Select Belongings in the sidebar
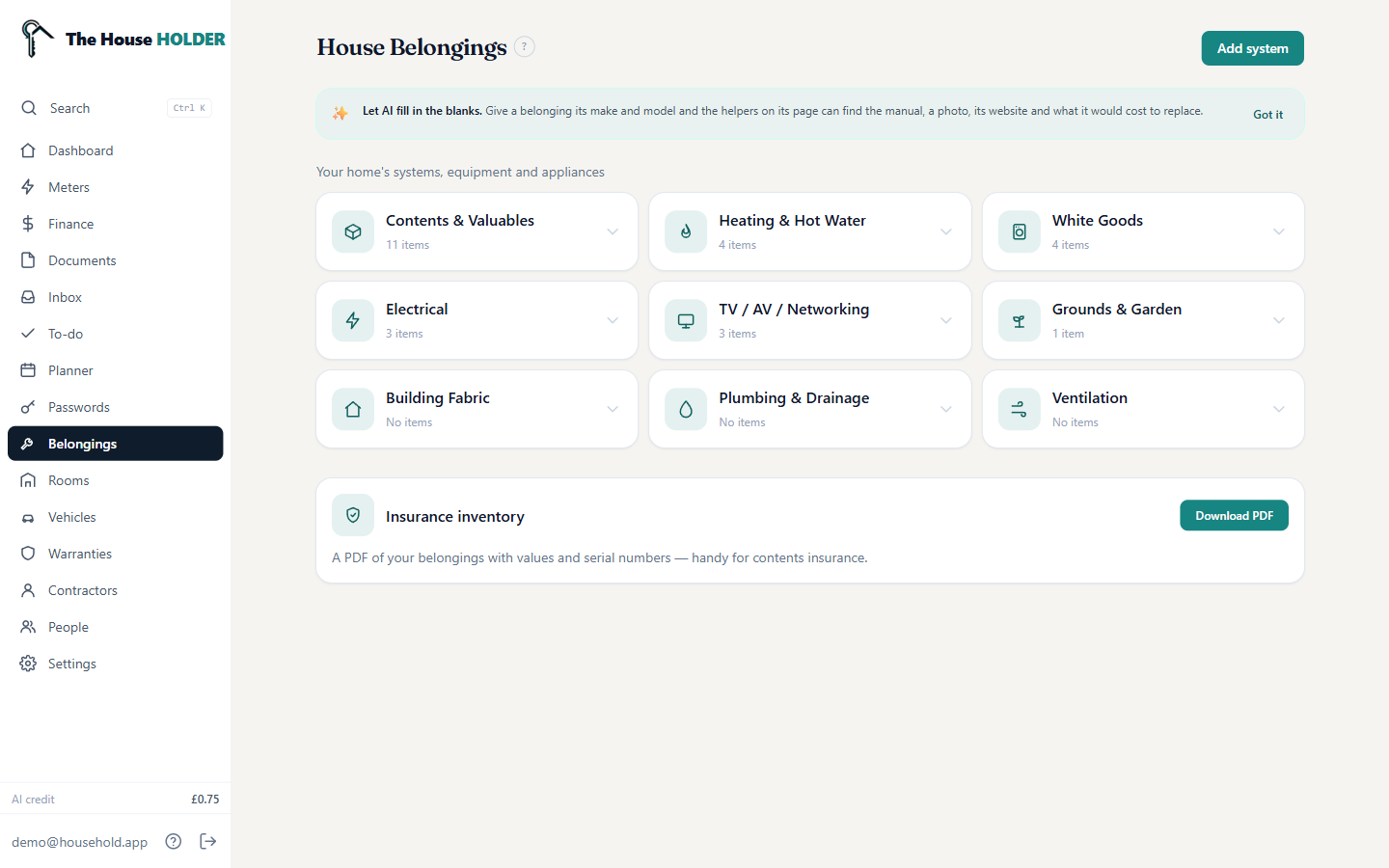The height and width of the screenshot is (868, 1389). coord(116,444)
